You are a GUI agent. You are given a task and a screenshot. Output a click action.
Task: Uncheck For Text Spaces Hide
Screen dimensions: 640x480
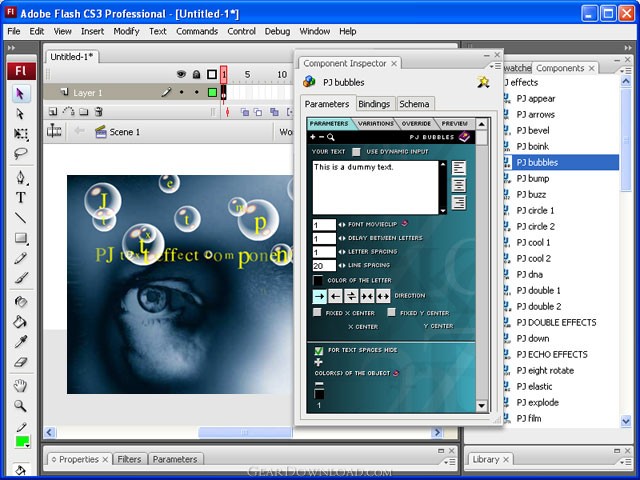[x=319, y=350]
